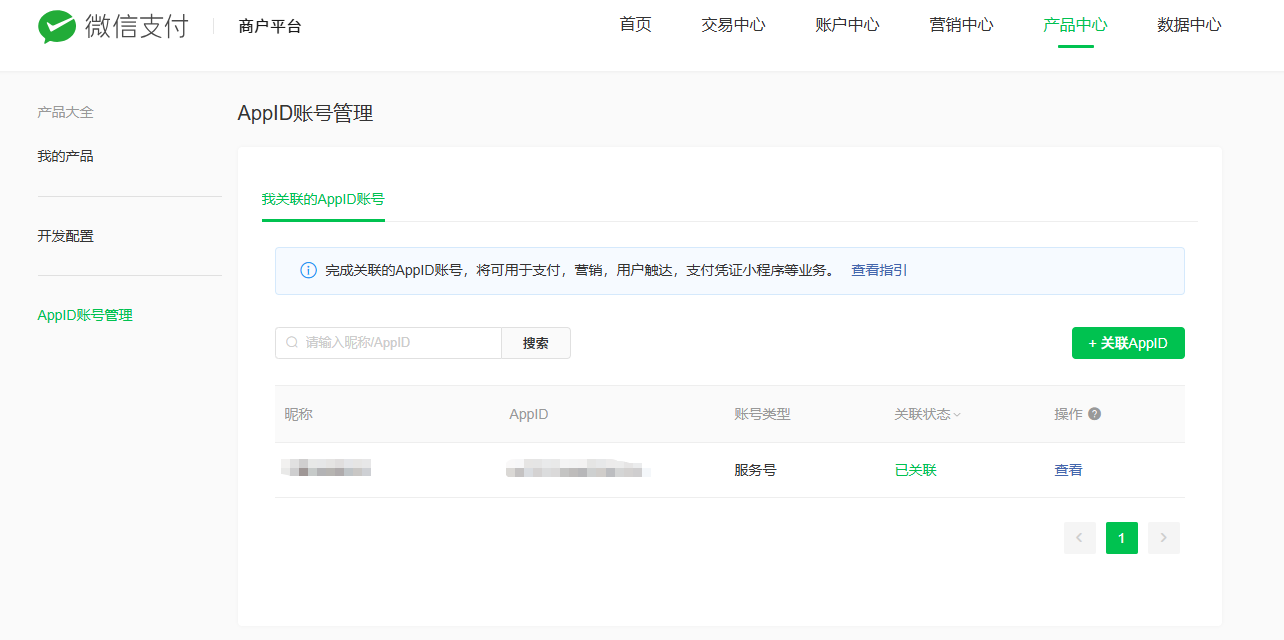Click the 昵称 column header
Screen dimensions: 1284x640
point(298,414)
